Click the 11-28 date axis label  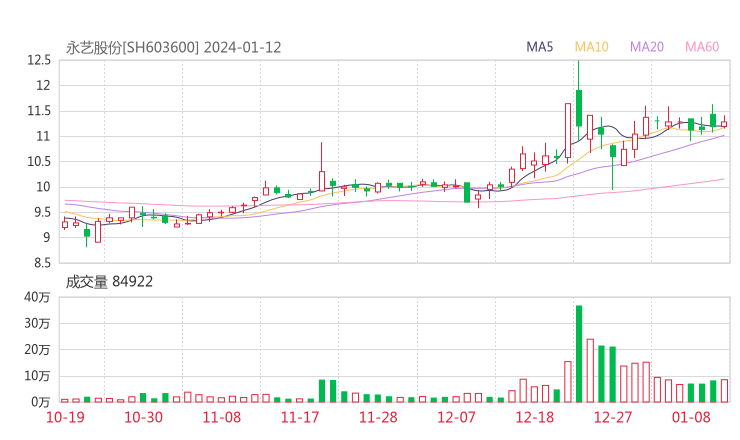(x=378, y=417)
